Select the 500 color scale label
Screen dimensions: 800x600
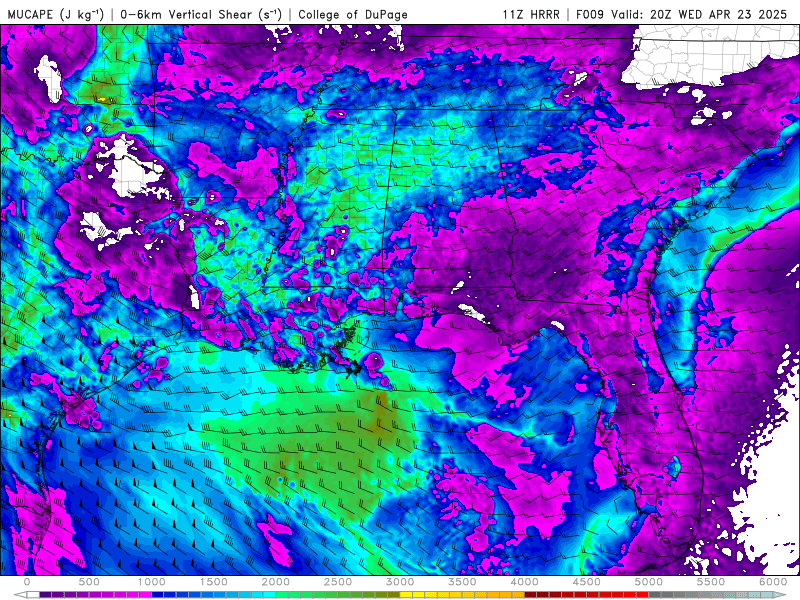[x=89, y=582]
